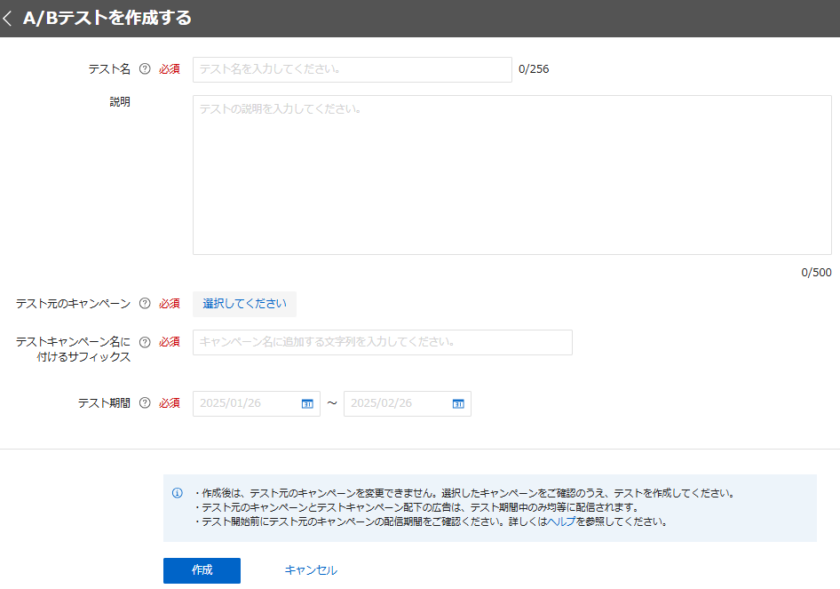Viewport: 840px width, 589px height.
Task: Open the start date calendar icon
Action: [307, 404]
